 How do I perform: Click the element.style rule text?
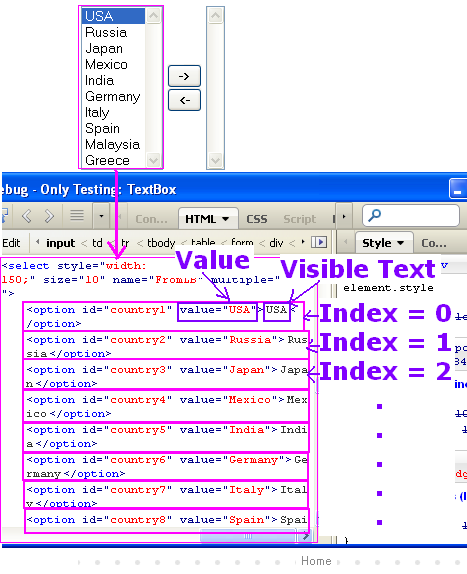(388, 288)
